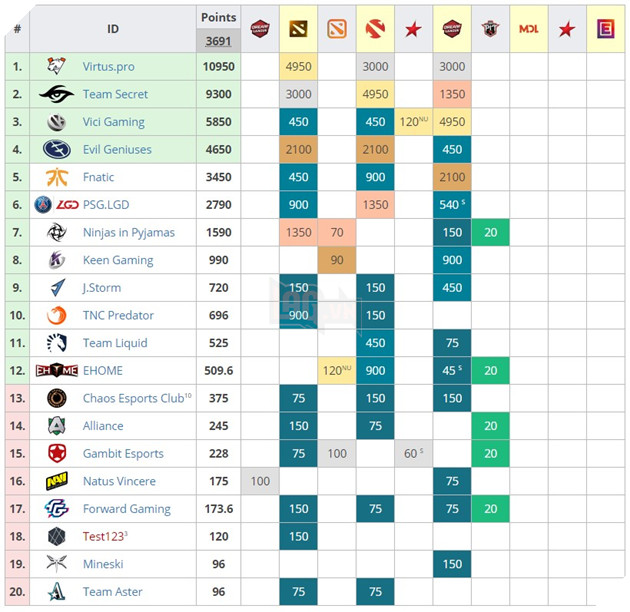
Task: Open the Ninjas in Pyjamas link
Action: [x=128, y=232]
